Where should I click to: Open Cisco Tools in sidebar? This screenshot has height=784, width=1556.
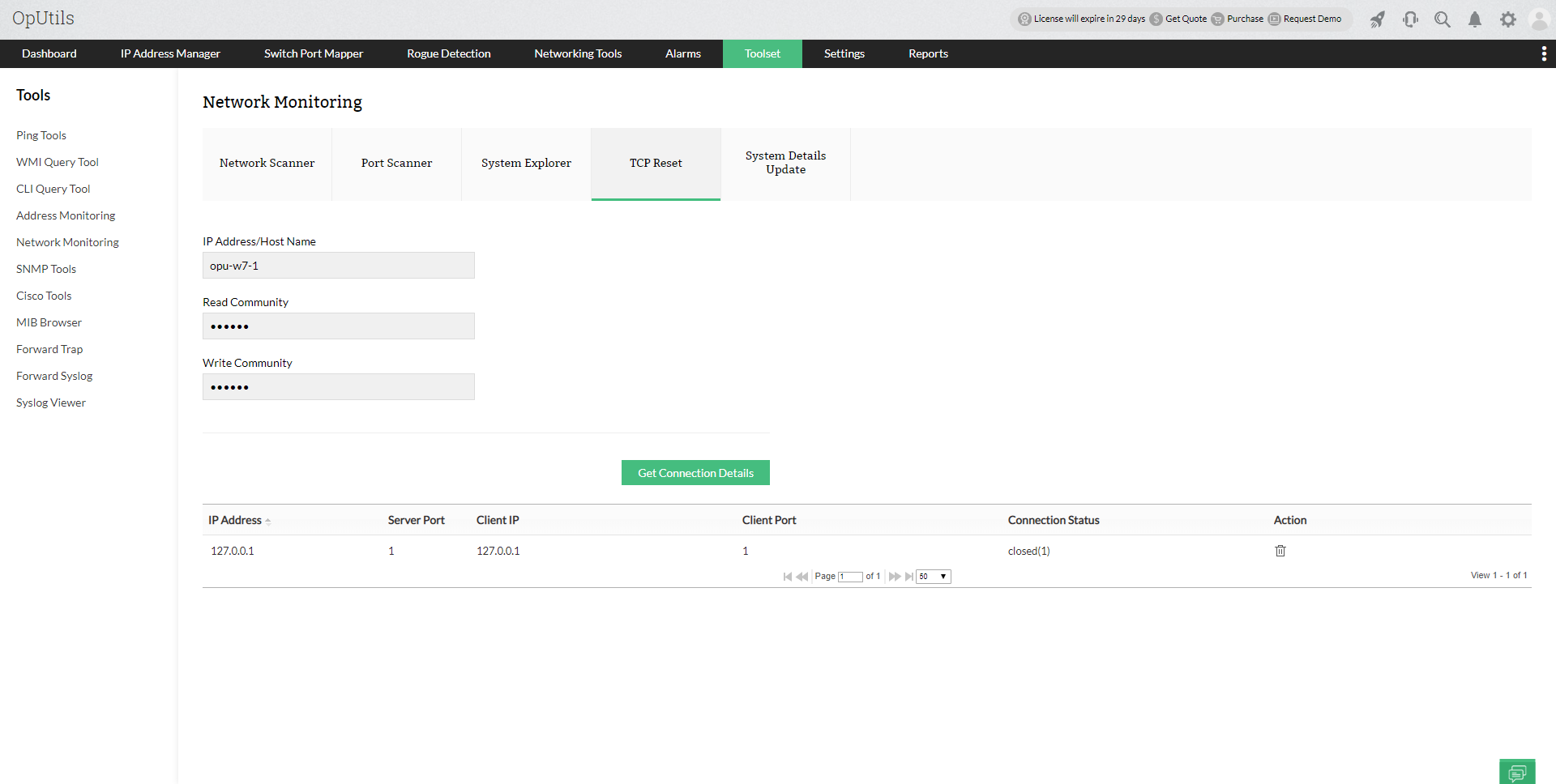(44, 296)
